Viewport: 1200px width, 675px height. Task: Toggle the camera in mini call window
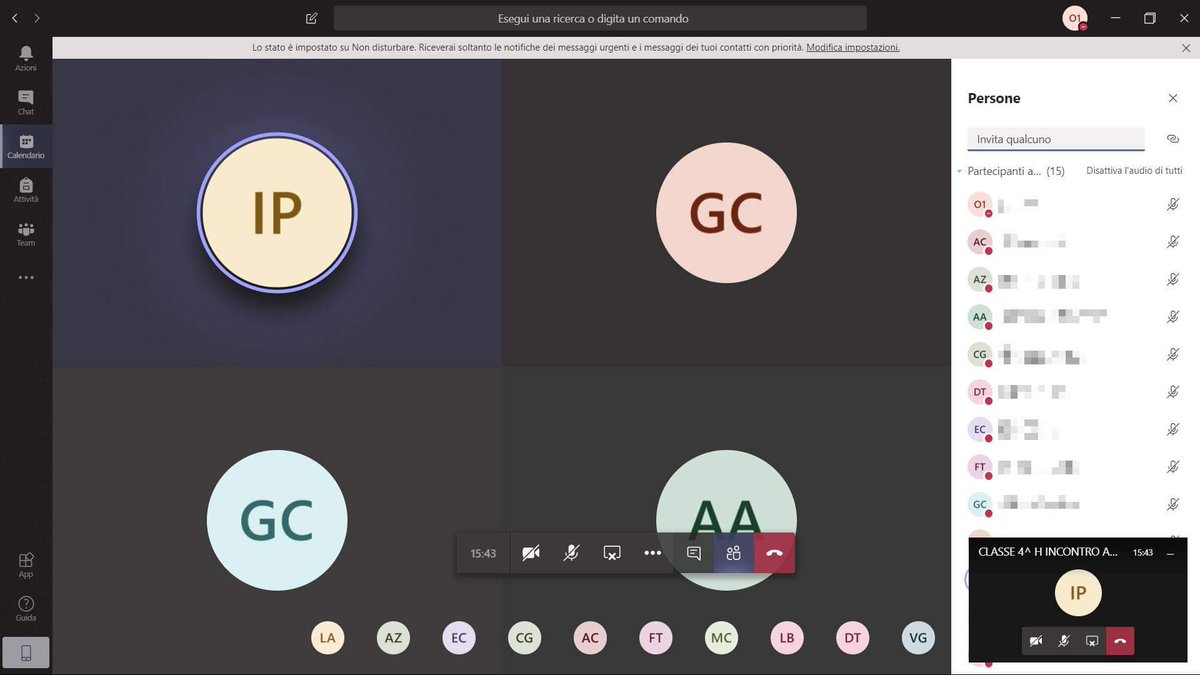click(x=1036, y=641)
